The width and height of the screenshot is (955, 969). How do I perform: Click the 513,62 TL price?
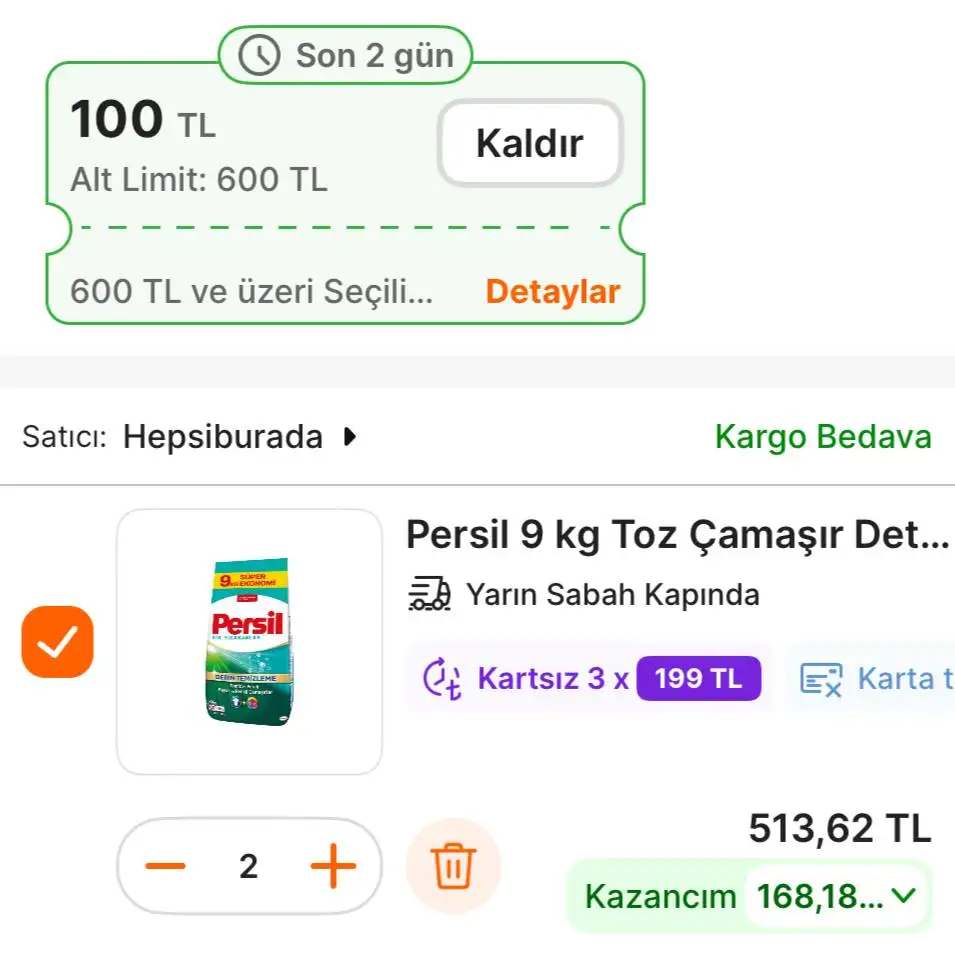(x=839, y=828)
